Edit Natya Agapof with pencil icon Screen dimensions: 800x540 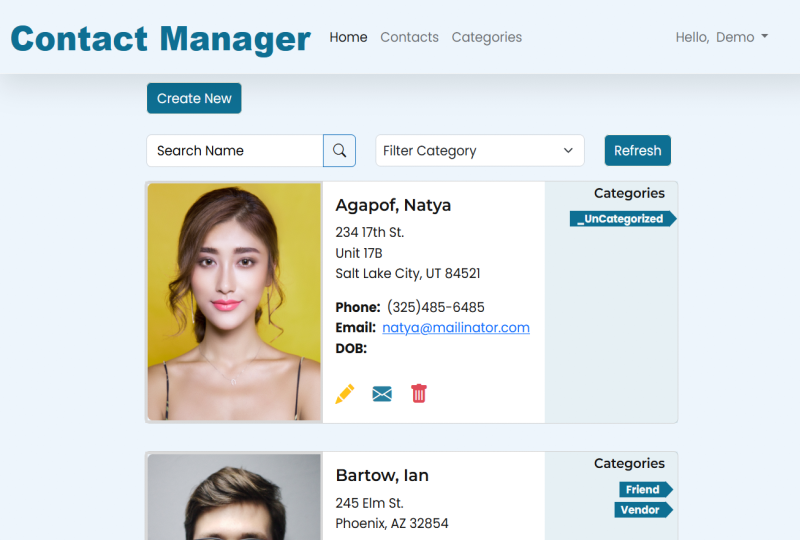pyautogui.click(x=345, y=394)
